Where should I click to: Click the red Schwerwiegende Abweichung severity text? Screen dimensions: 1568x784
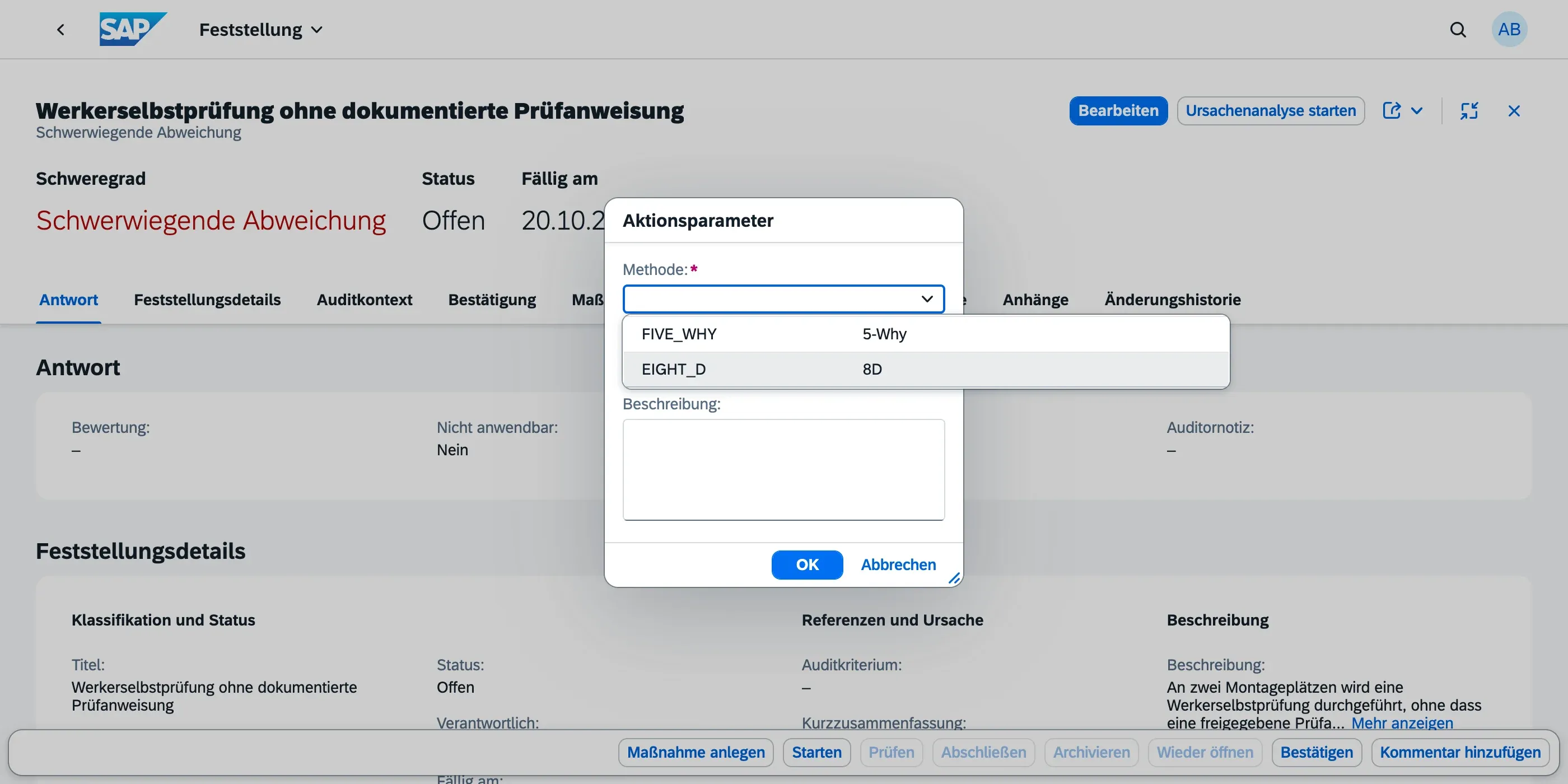point(211,220)
